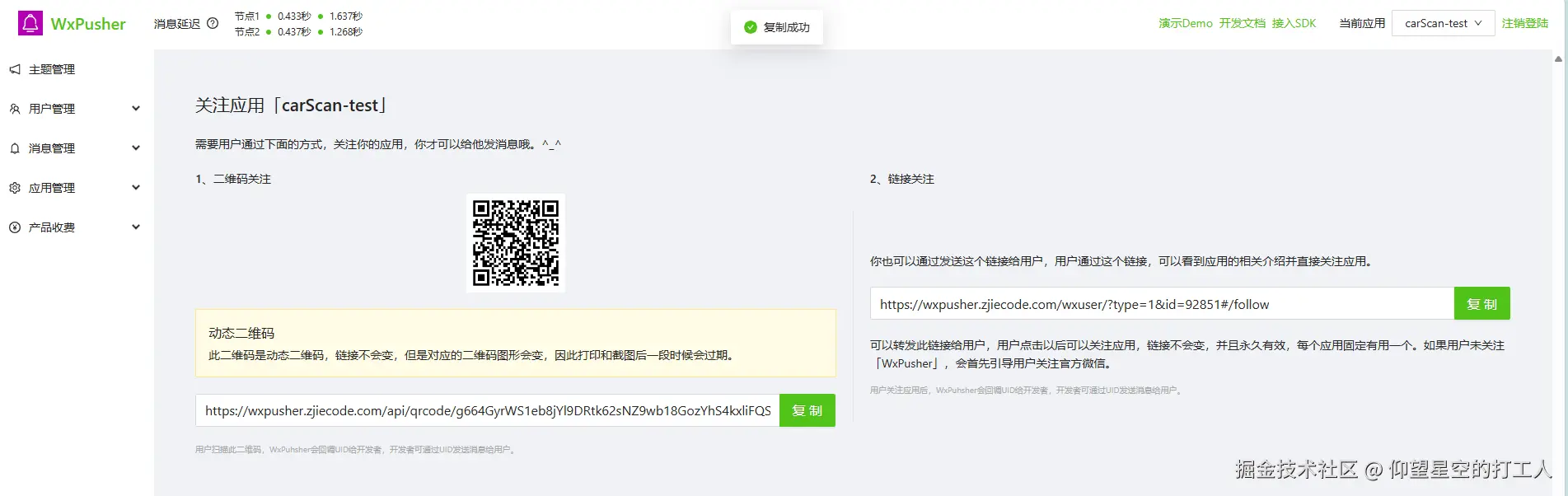1568x496 pixels.
Task: Click the 节点1 latency text
Action: [298, 16]
